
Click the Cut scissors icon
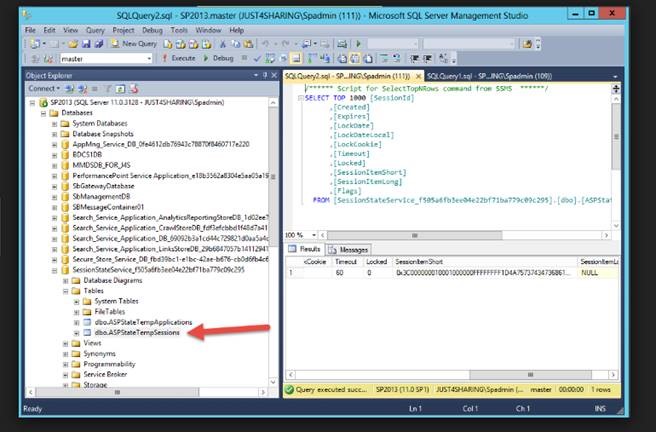223,44
